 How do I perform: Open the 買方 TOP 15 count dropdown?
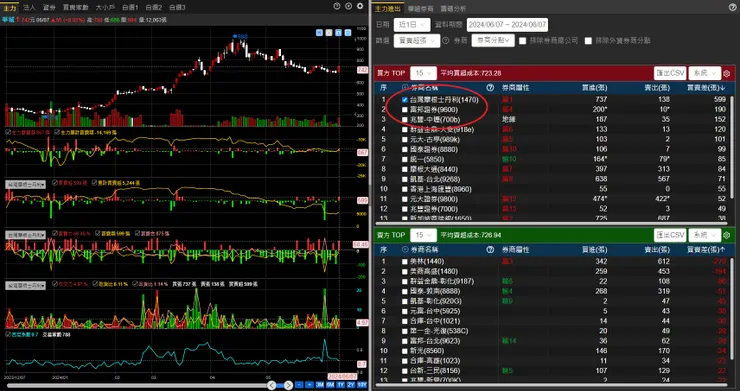(423, 73)
